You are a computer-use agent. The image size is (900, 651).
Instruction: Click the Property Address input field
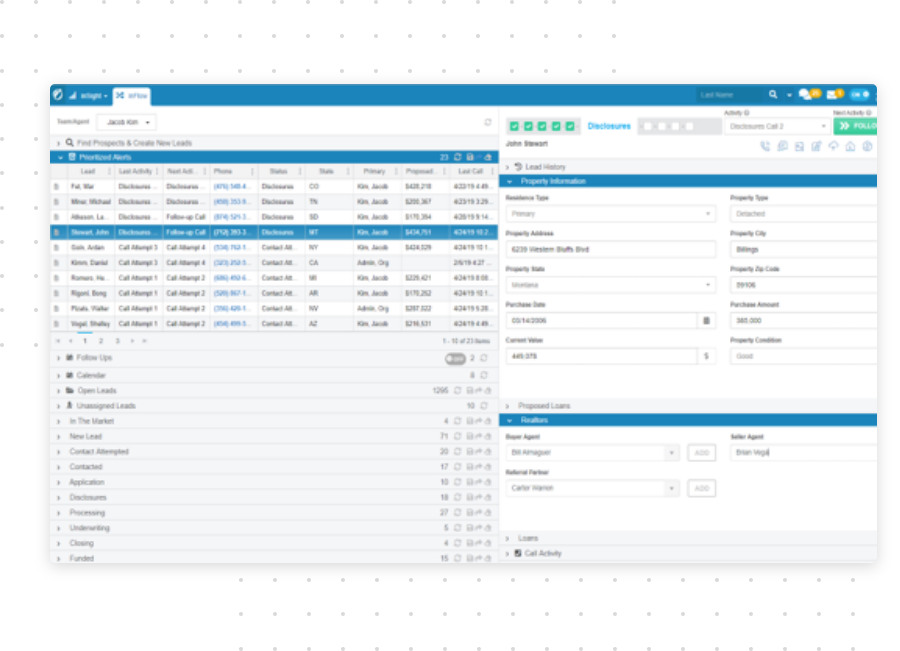[610, 249]
